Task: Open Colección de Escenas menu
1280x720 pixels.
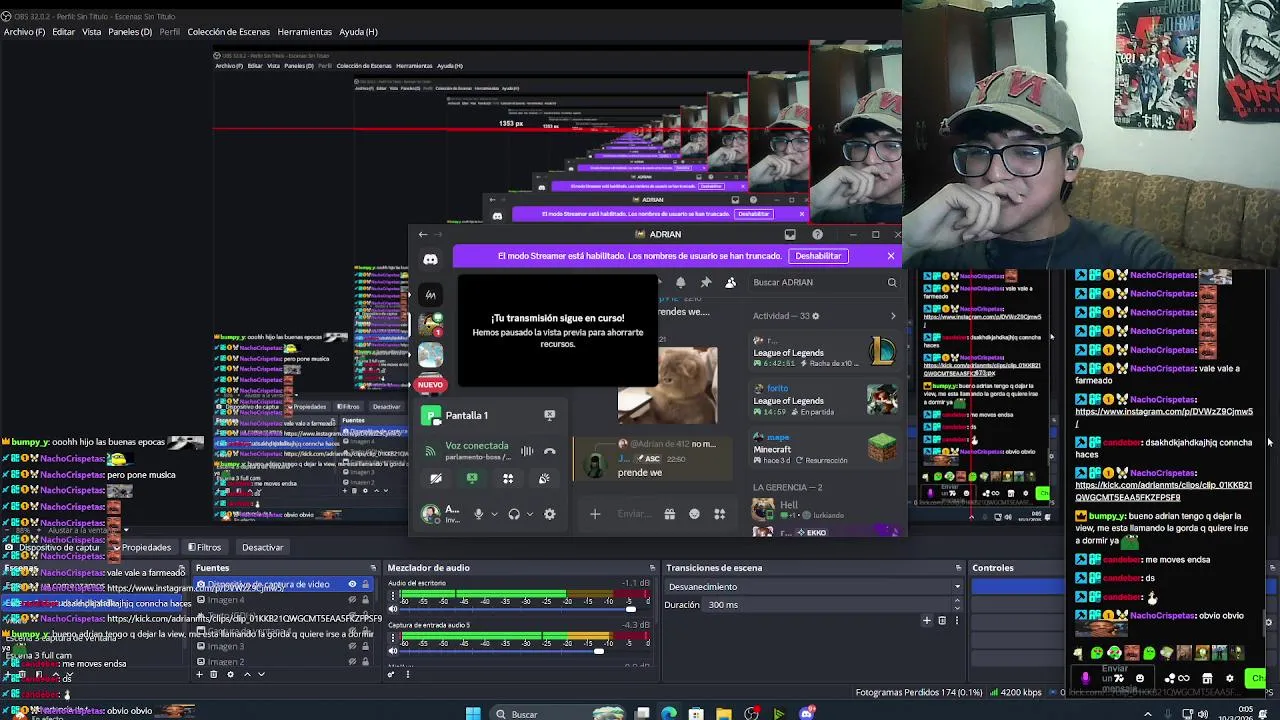Action: pos(228,32)
